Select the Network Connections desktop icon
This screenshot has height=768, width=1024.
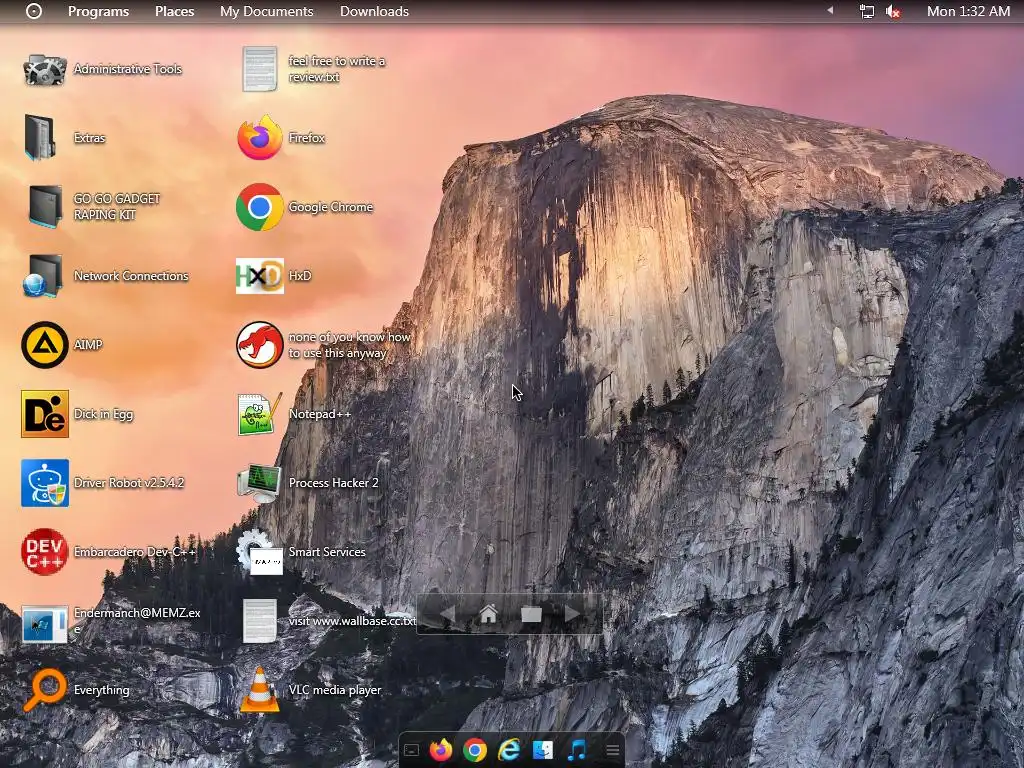click(x=43, y=276)
